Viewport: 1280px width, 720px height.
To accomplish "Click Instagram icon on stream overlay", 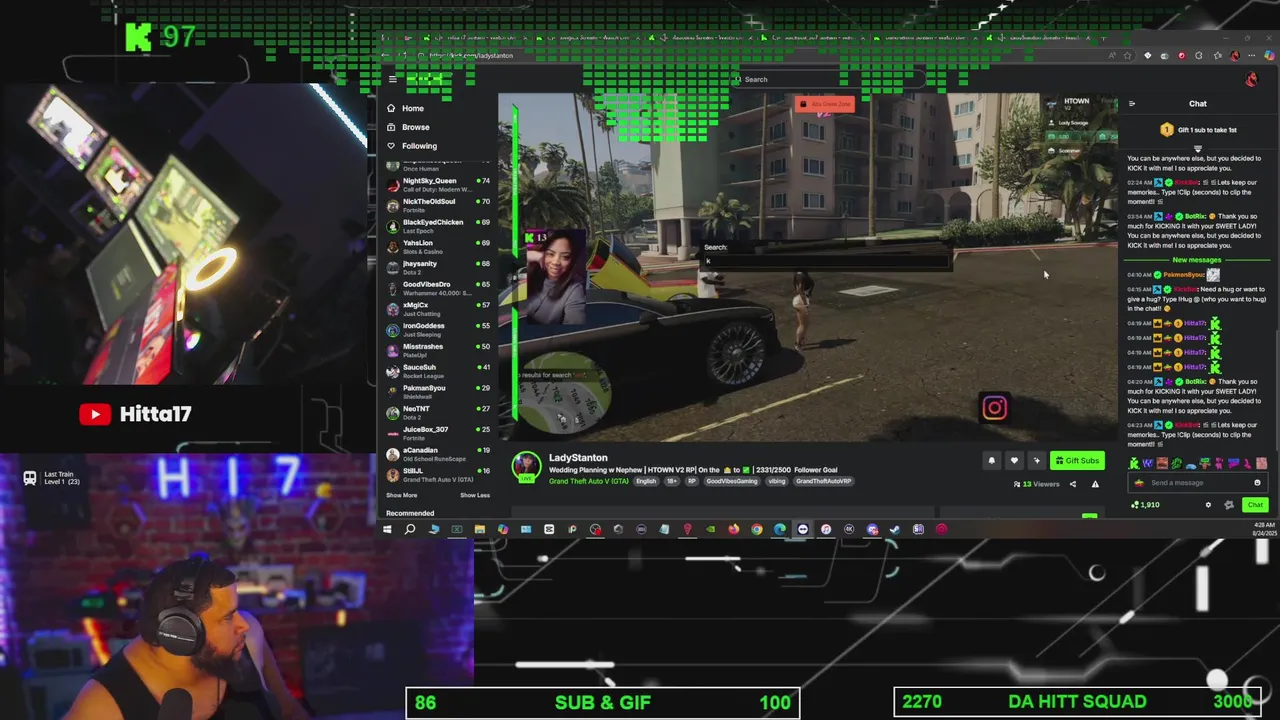I will (994, 408).
